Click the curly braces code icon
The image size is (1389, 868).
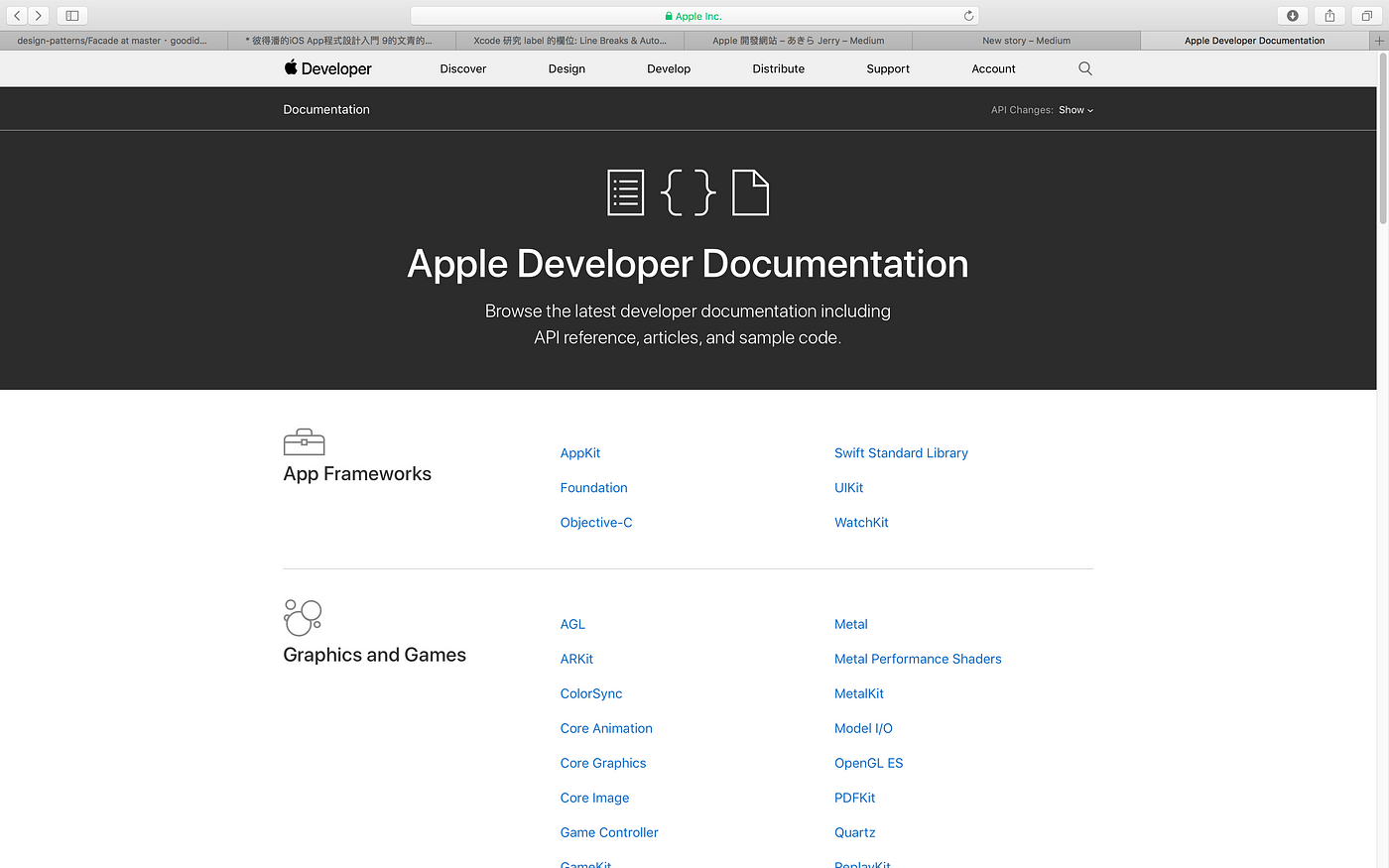pyautogui.click(x=688, y=192)
